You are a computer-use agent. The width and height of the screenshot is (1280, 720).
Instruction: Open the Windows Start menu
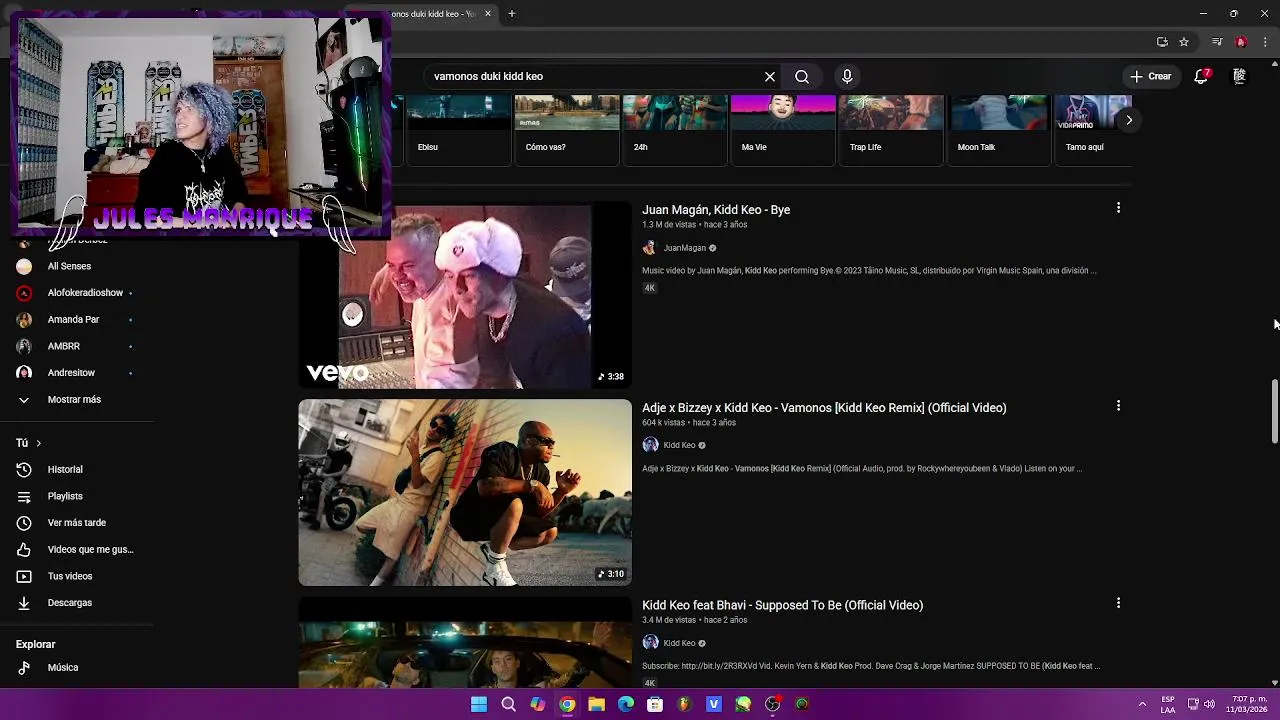coord(479,704)
